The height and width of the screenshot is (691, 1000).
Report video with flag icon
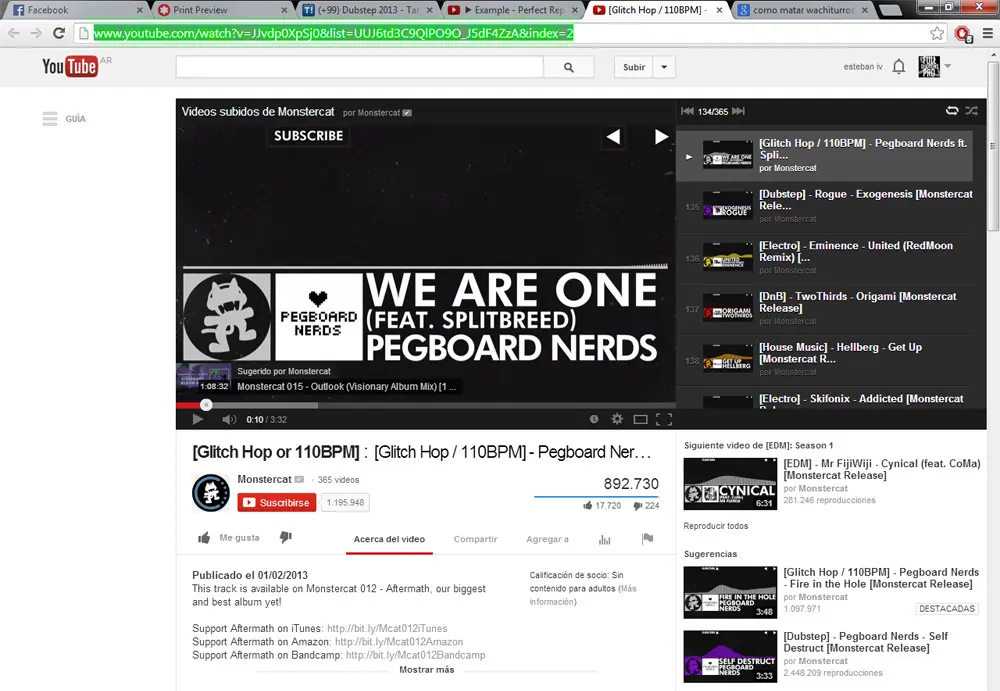(647, 539)
